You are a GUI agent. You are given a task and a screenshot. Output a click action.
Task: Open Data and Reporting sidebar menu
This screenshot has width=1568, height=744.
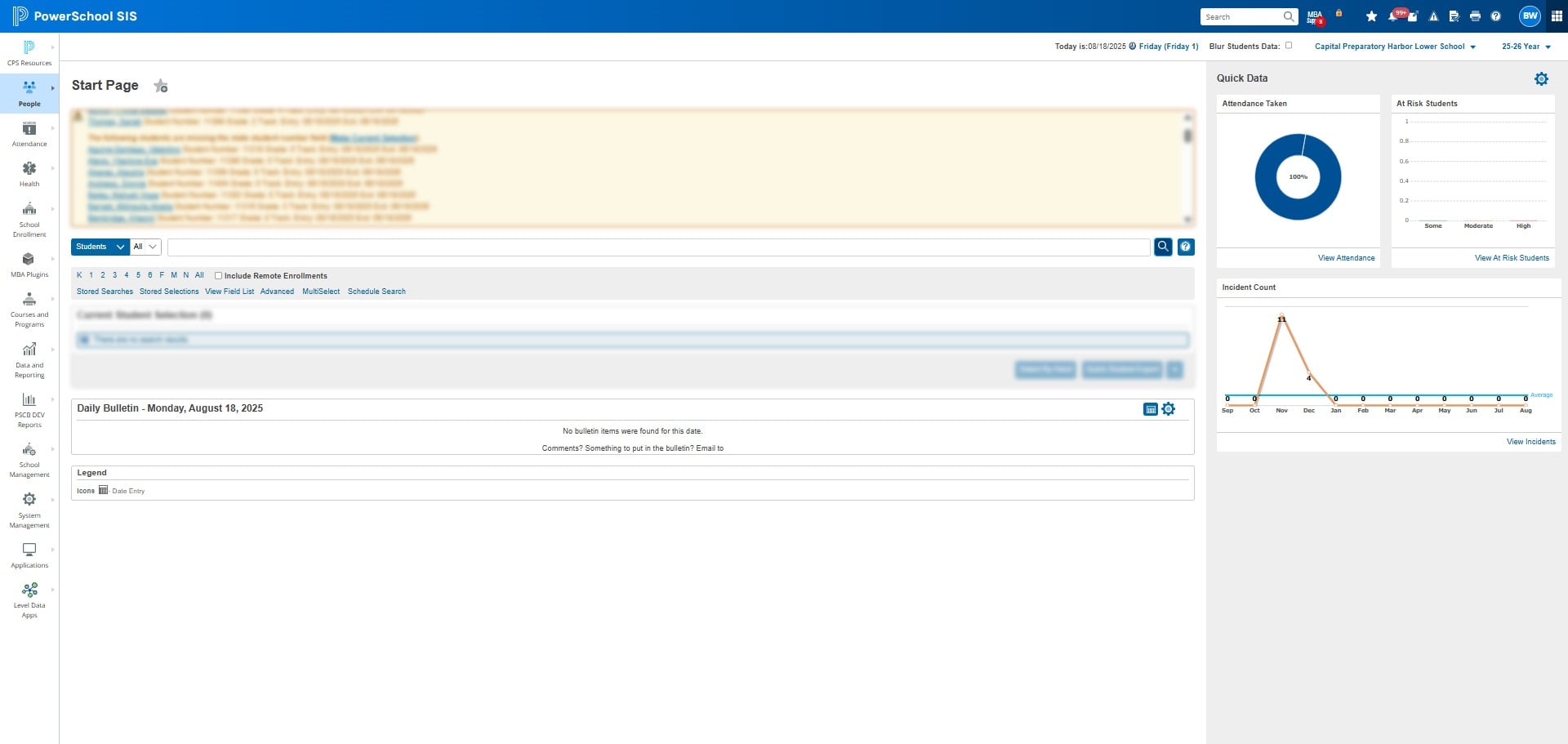[x=29, y=360]
